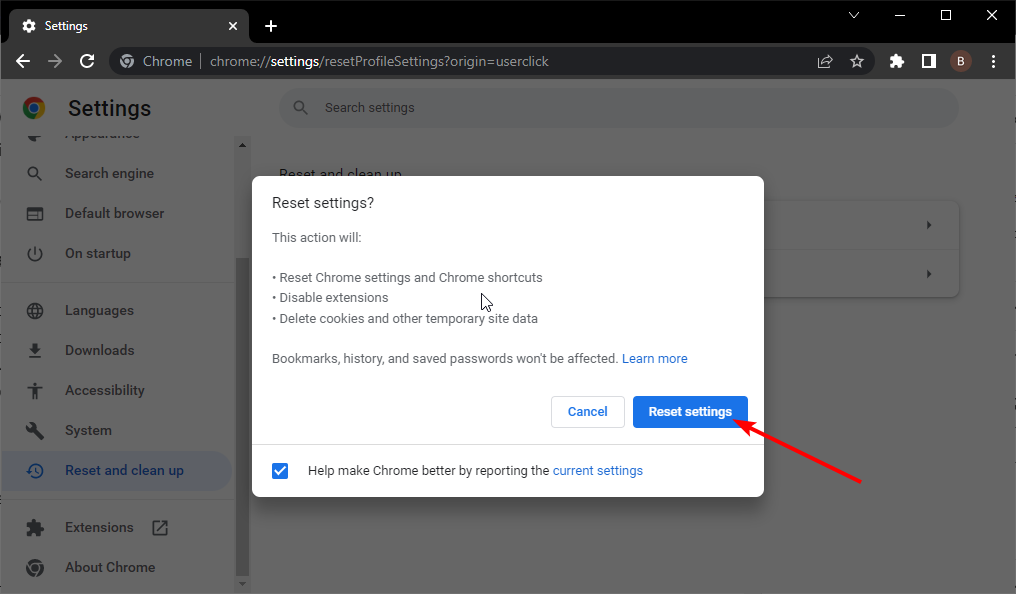1016x594 pixels.
Task: Click the Chrome logo beside Settings heading
Action: (x=34, y=108)
